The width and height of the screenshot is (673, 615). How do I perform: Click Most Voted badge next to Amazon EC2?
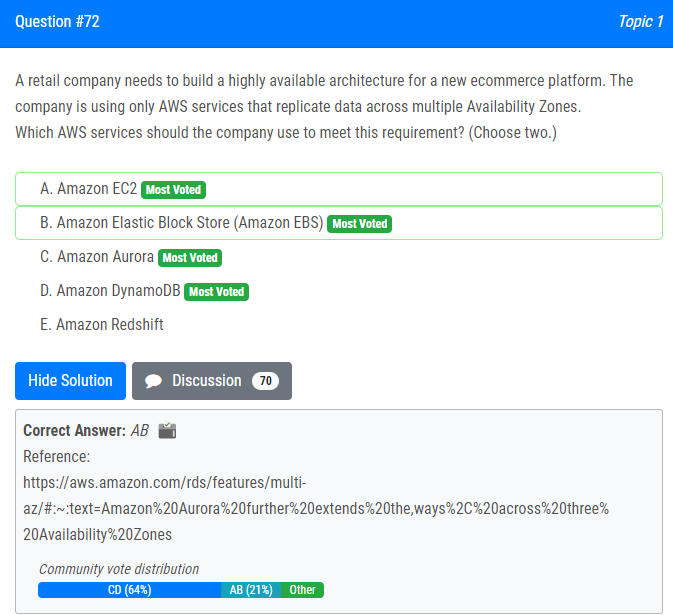click(173, 190)
